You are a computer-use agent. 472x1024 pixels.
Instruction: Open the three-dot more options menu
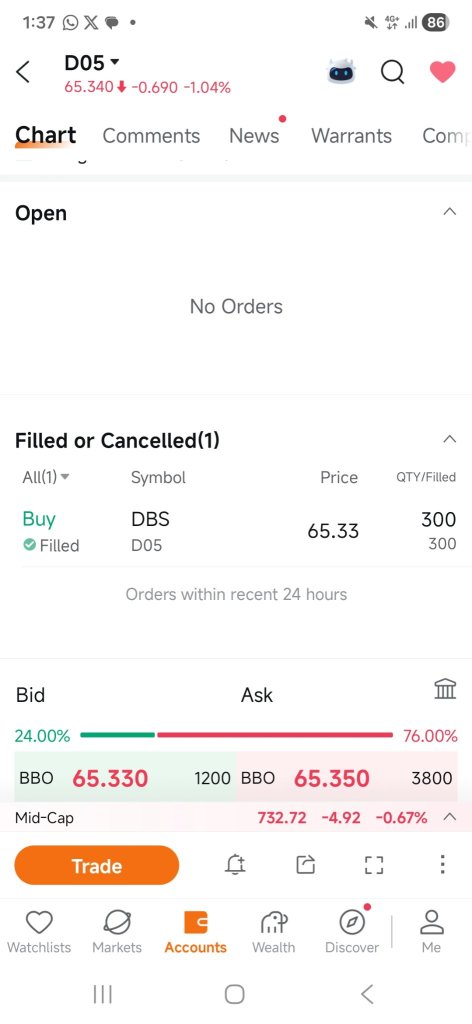[x=442, y=864]
